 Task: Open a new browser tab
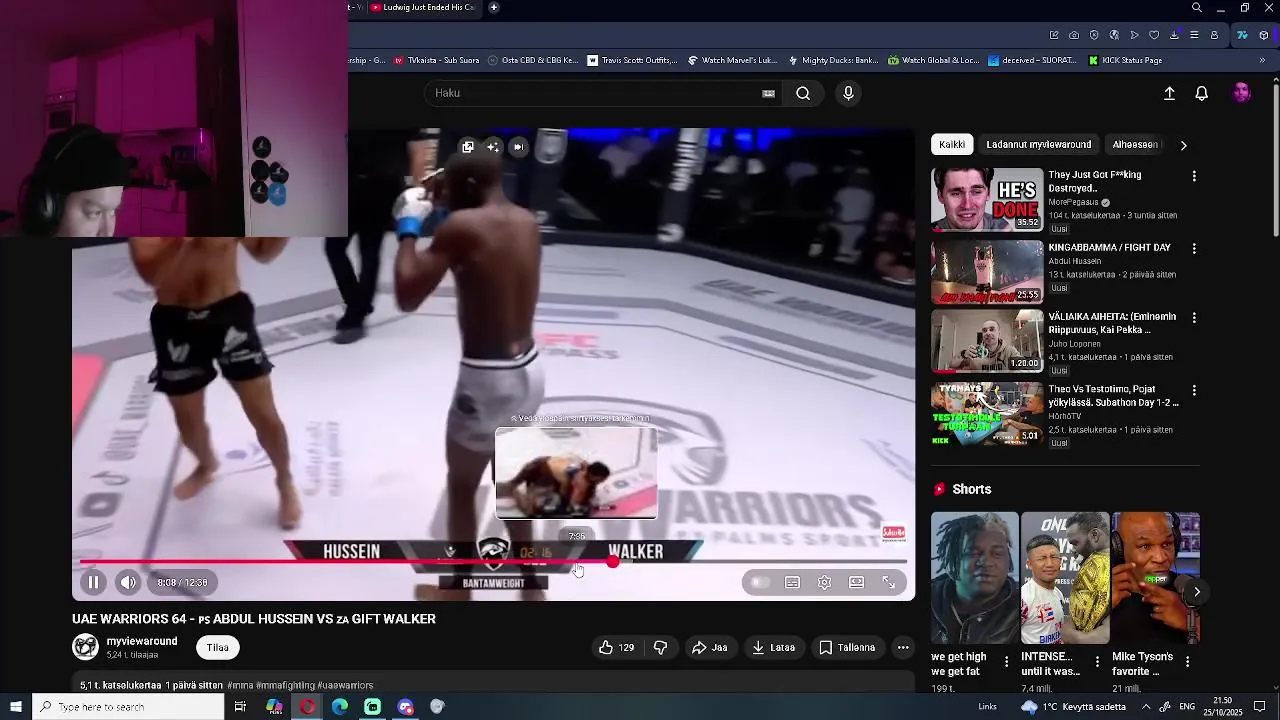pos(494,8)
